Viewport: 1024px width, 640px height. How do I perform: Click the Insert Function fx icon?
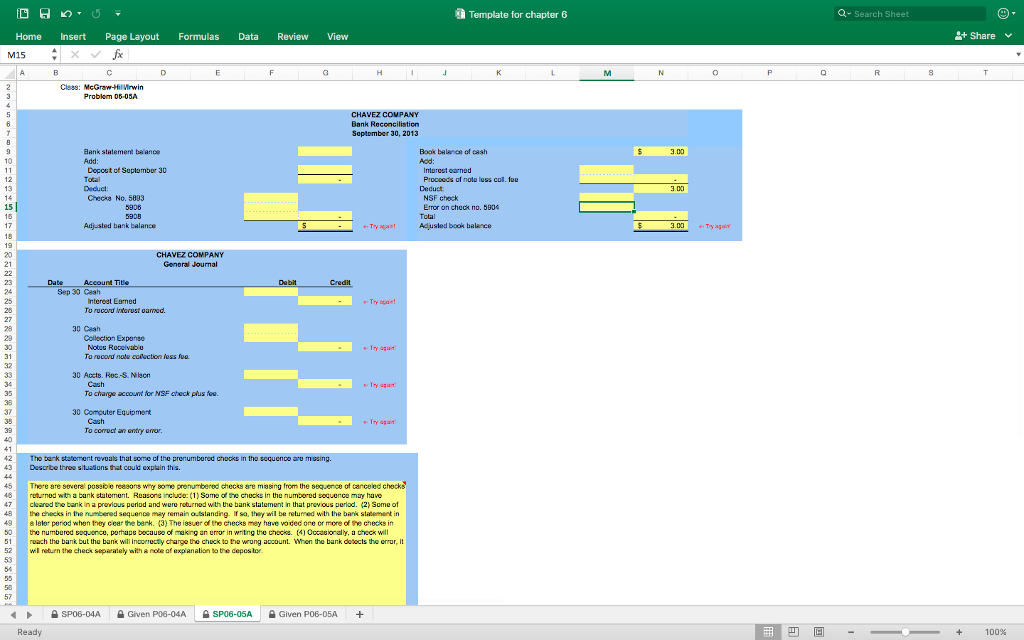tap(117, 54)
